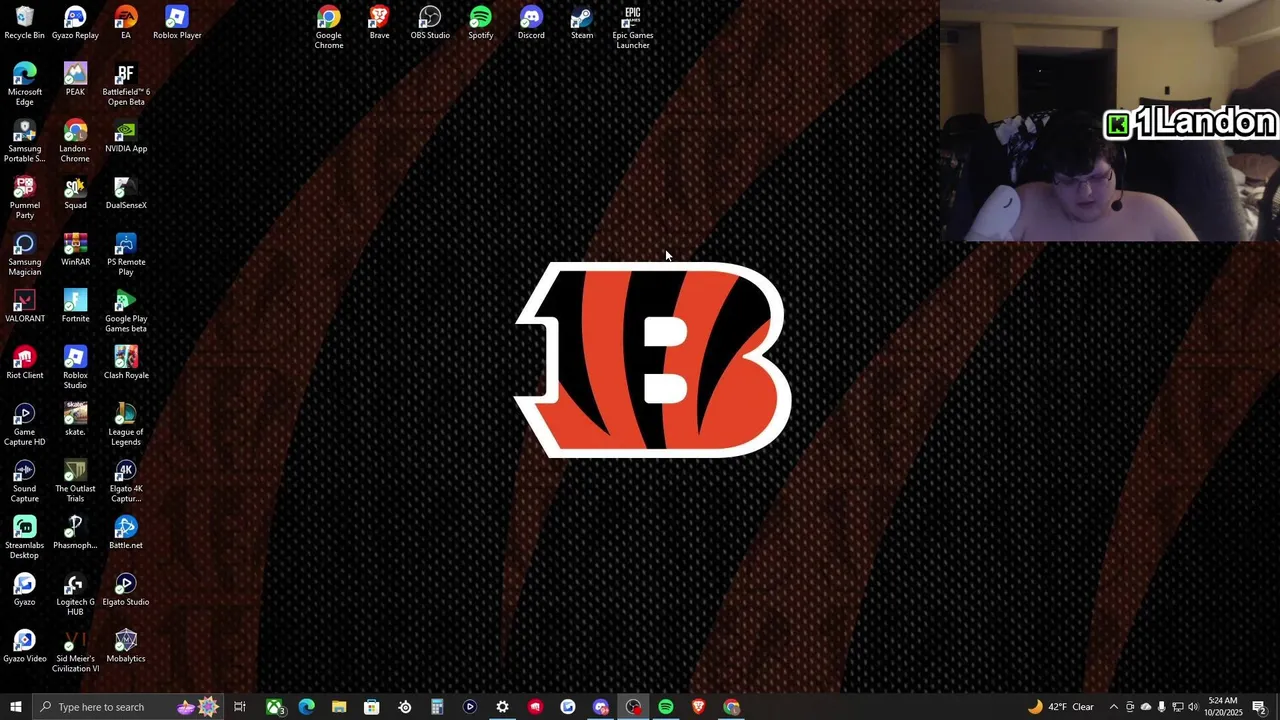
Task: Open Microsoft Store from the taskbar
Action: [372, 707]
